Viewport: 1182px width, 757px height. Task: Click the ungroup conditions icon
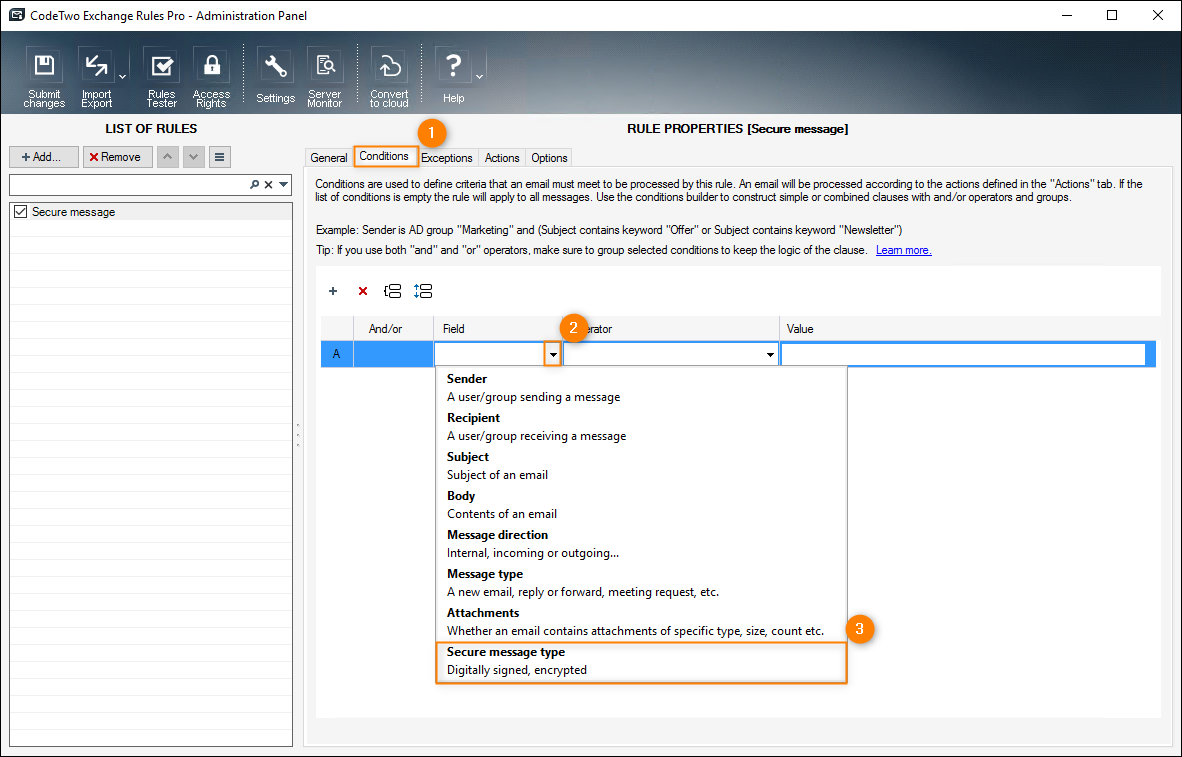423,291
